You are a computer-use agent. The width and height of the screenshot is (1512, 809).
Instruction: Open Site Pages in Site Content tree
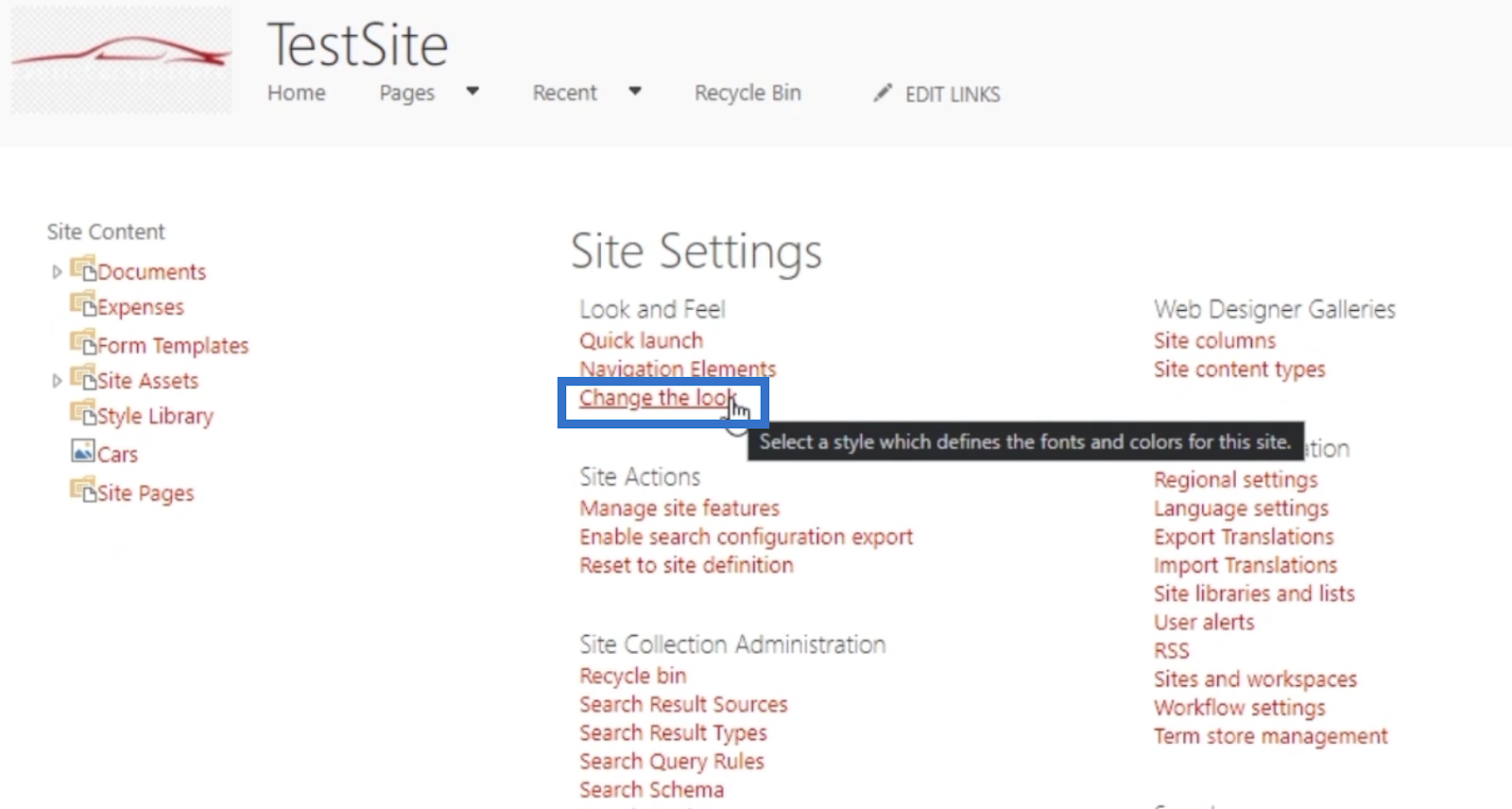[x=146, y=493]
